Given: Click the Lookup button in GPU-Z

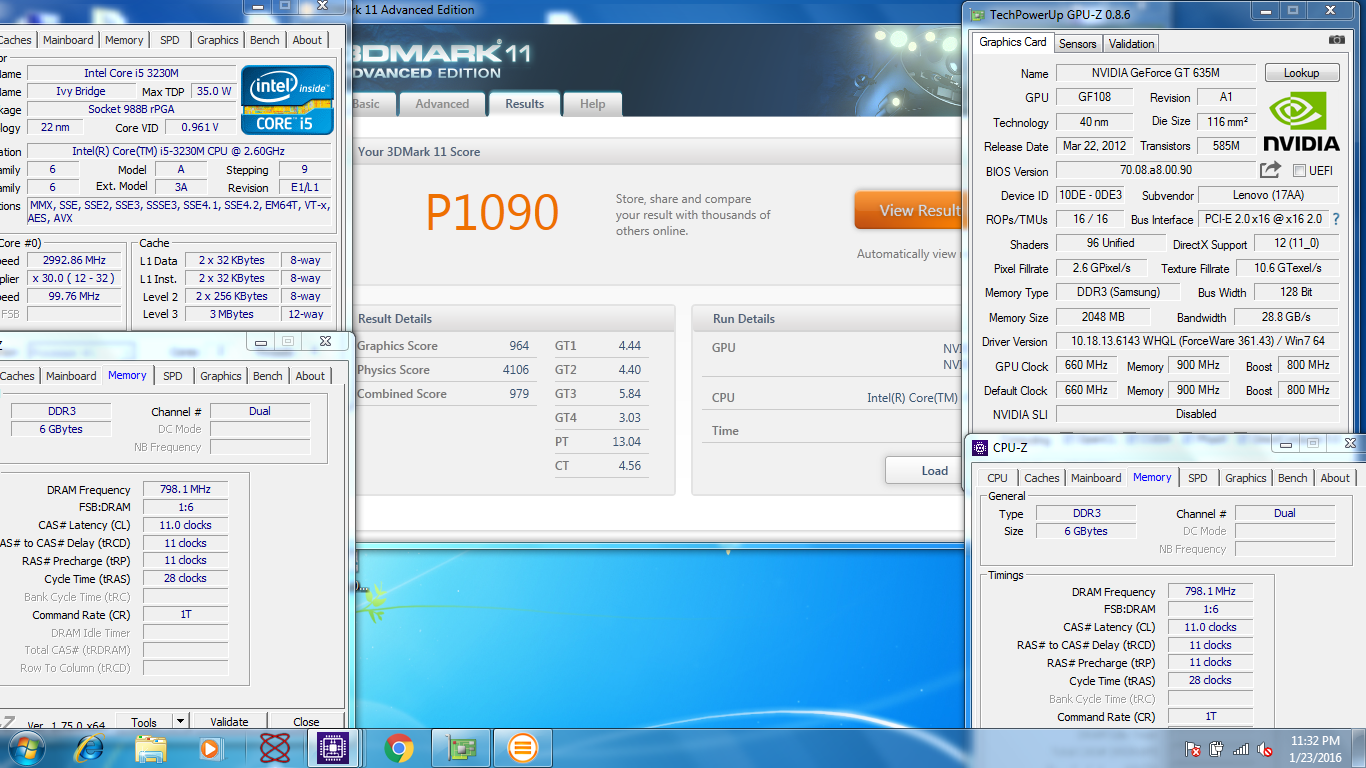Looking at the screenshot, I should click(x=1301, y=73).
